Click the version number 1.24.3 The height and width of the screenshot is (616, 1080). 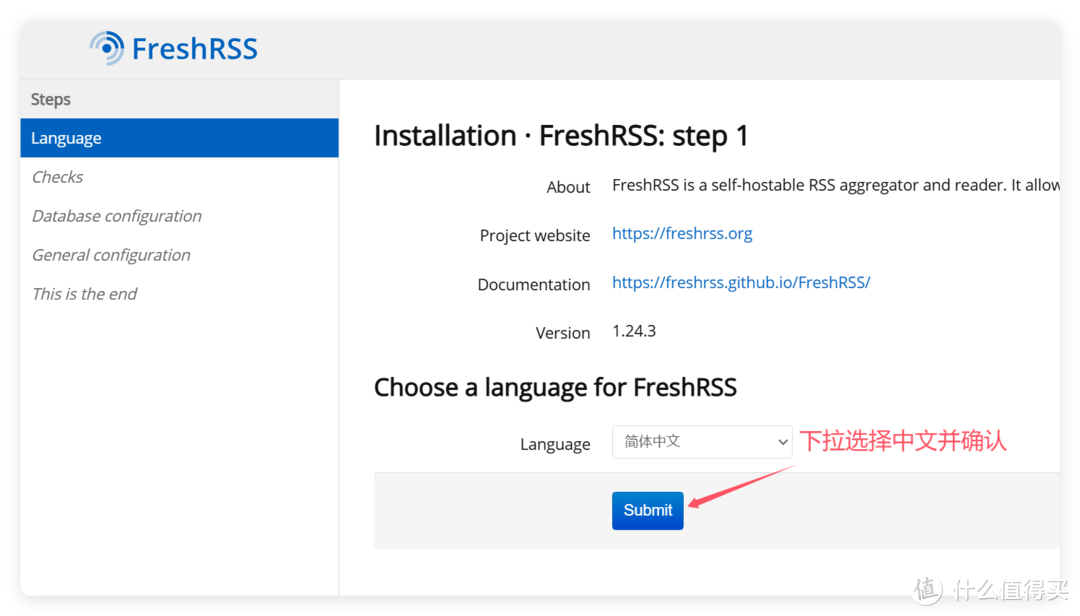pyautogui.click(x=634, y=331)
